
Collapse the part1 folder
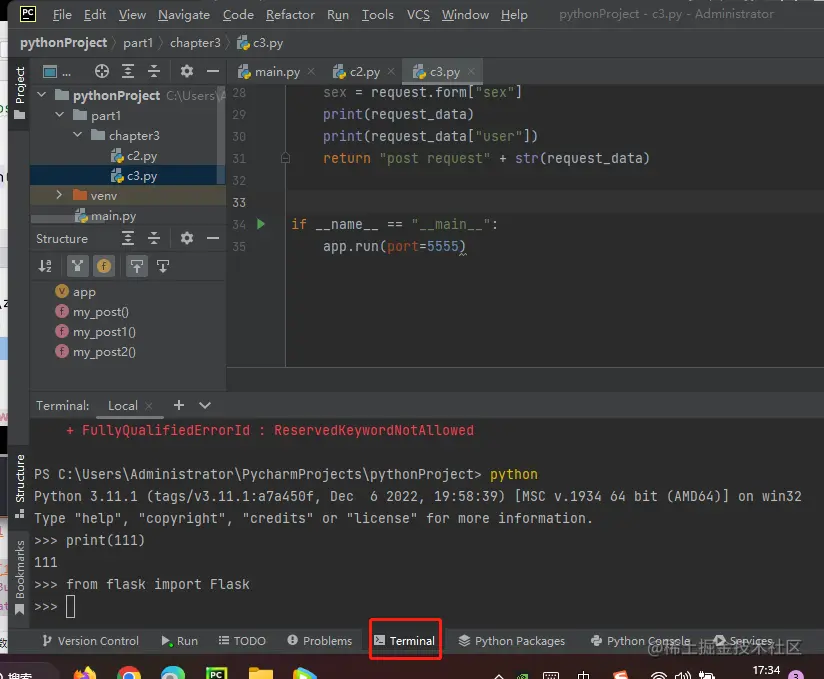pyautogui.click(x=59, y=115)
